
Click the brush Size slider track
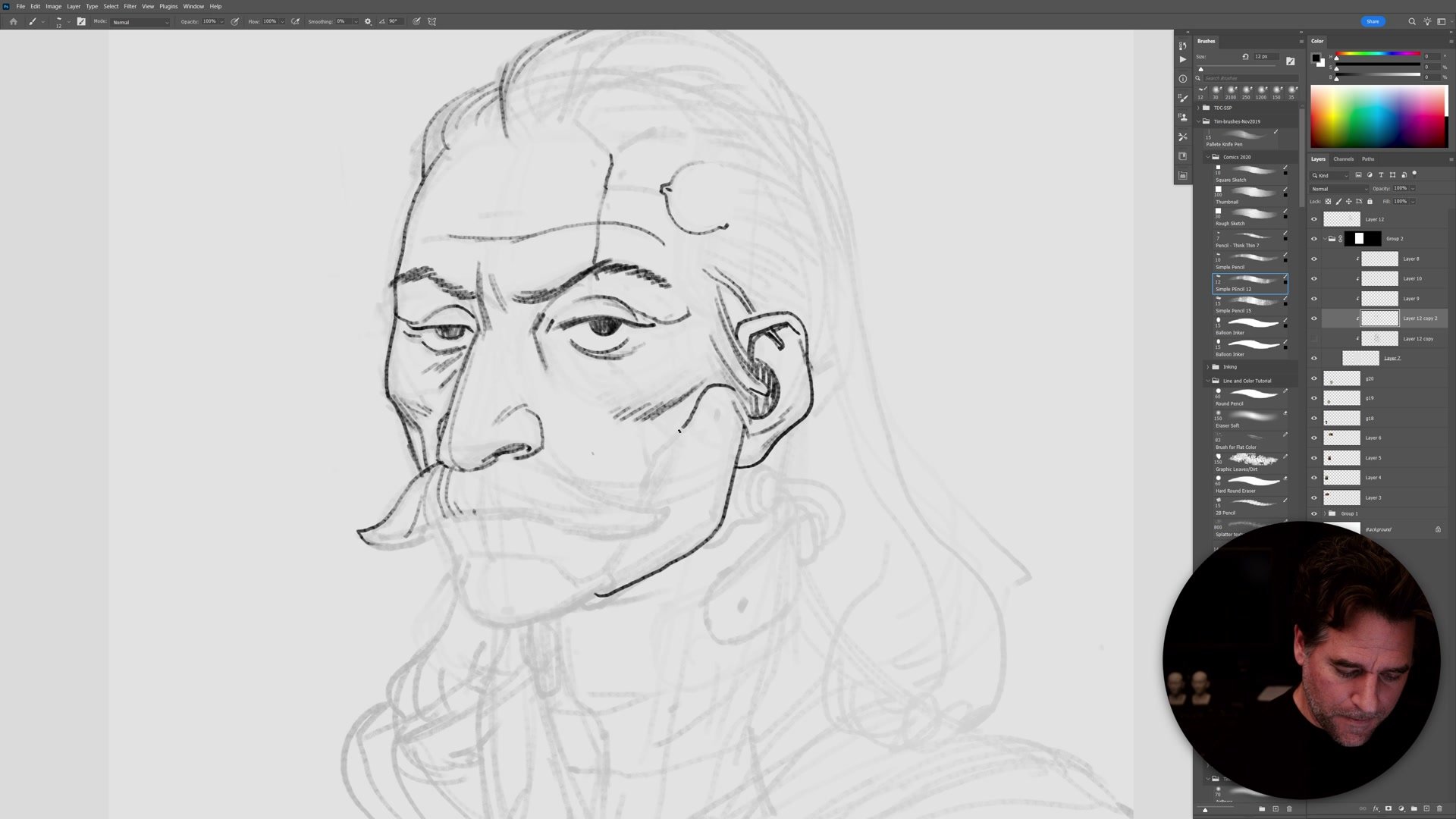click(1237, 66)
